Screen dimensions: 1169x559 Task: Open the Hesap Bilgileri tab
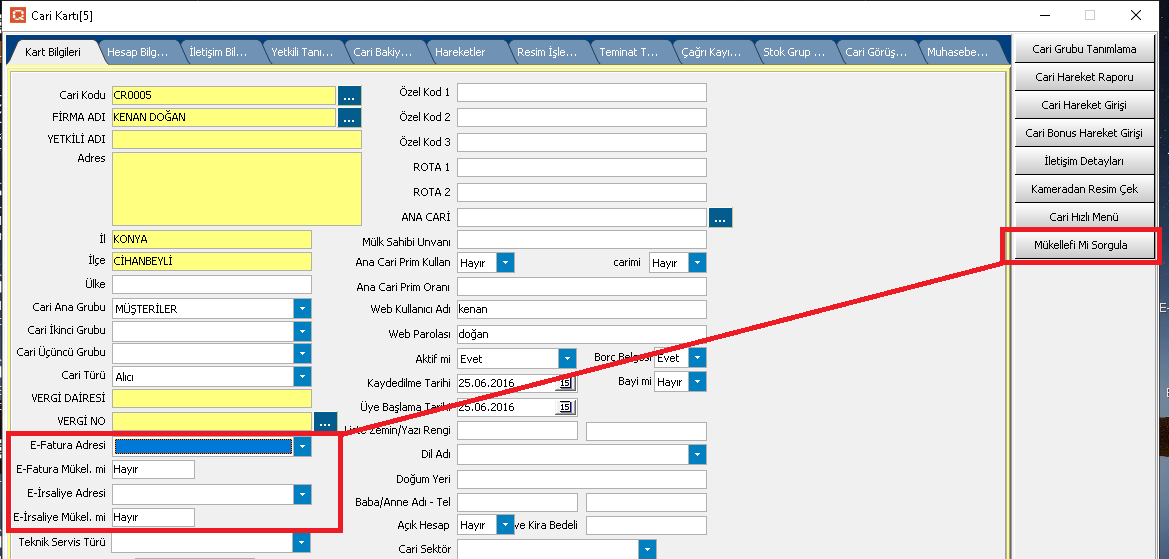point(138,52)
